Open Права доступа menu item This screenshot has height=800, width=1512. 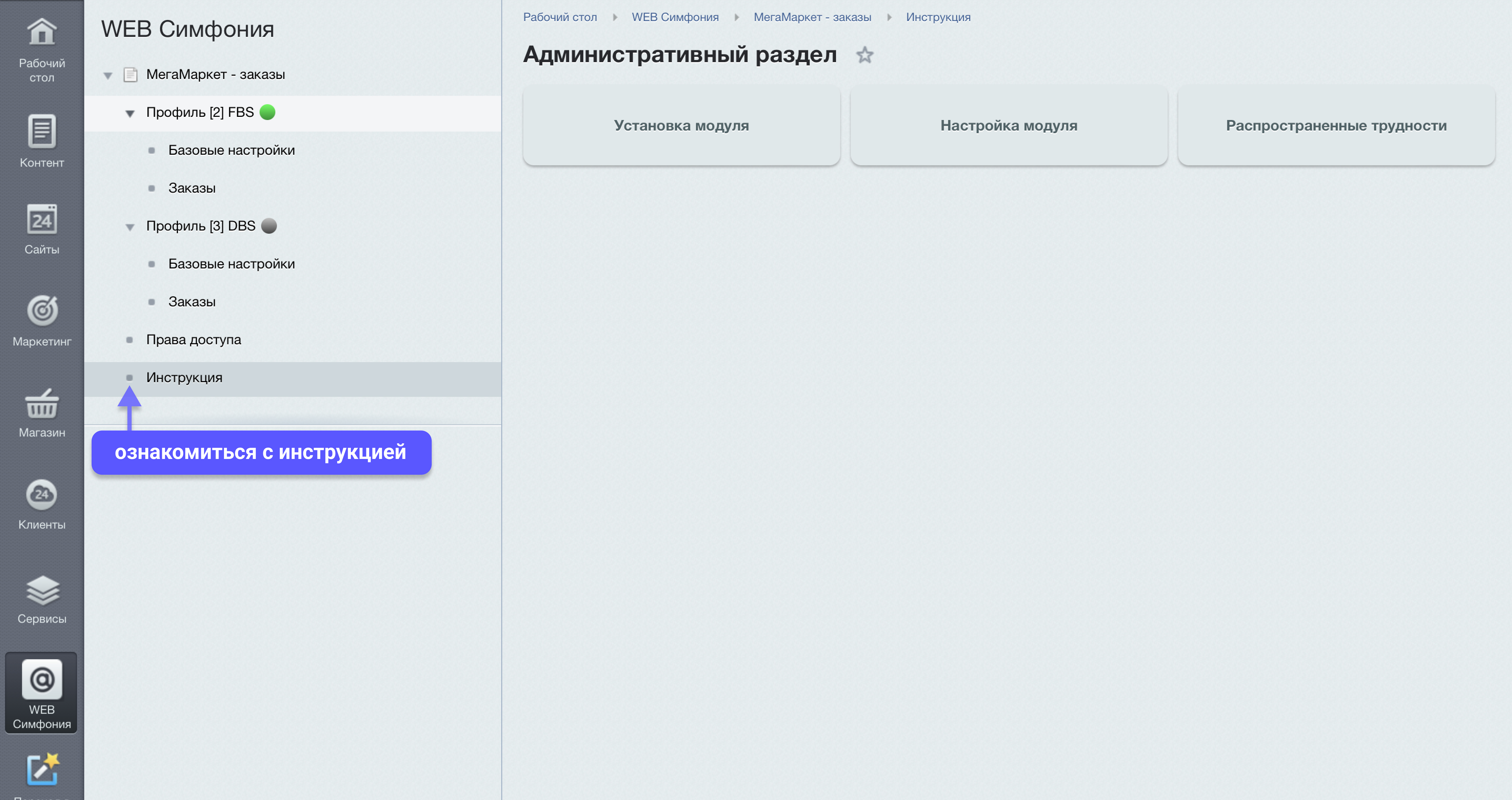pos(193,339)
